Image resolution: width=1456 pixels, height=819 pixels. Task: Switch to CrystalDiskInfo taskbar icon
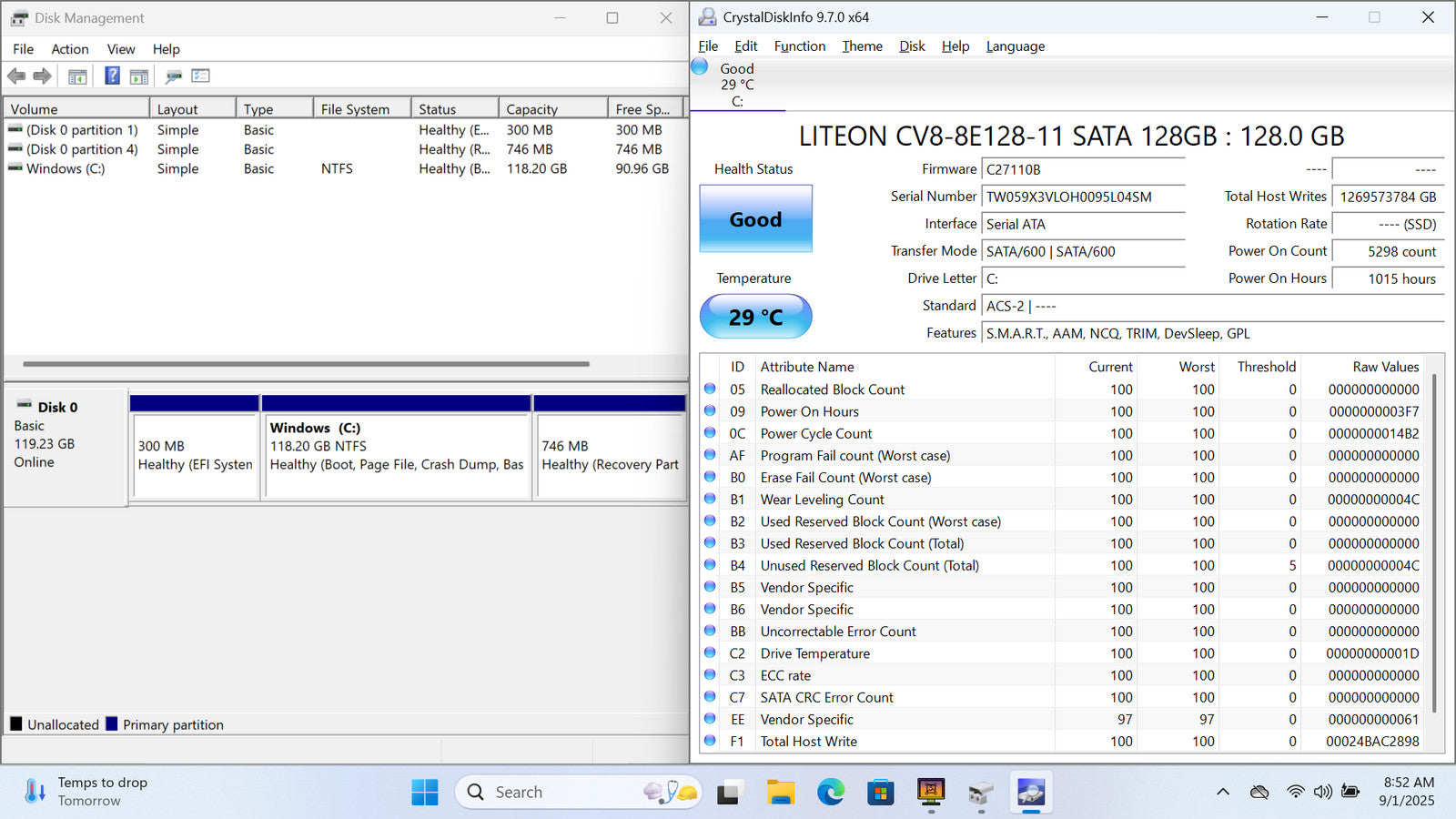[1031, 793]
